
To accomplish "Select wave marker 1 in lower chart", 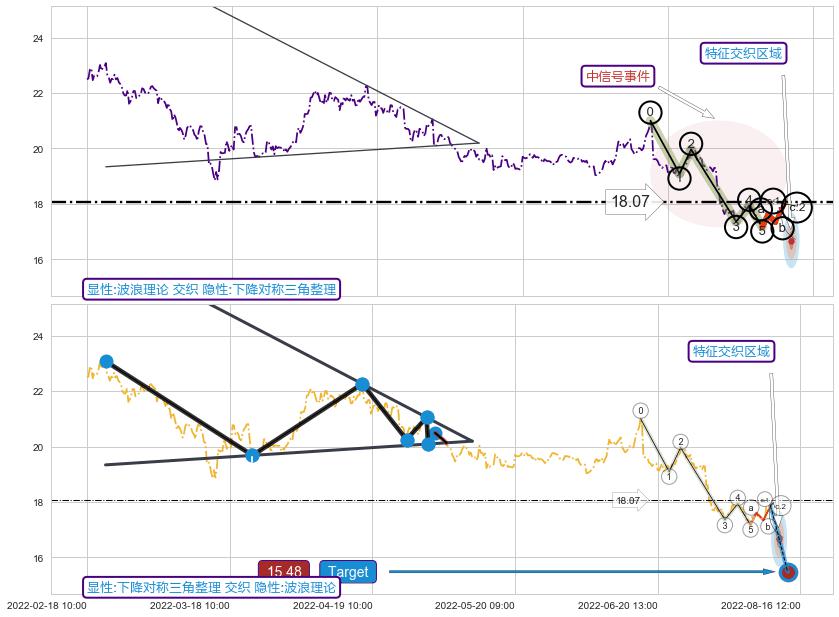I will (669, 477).
